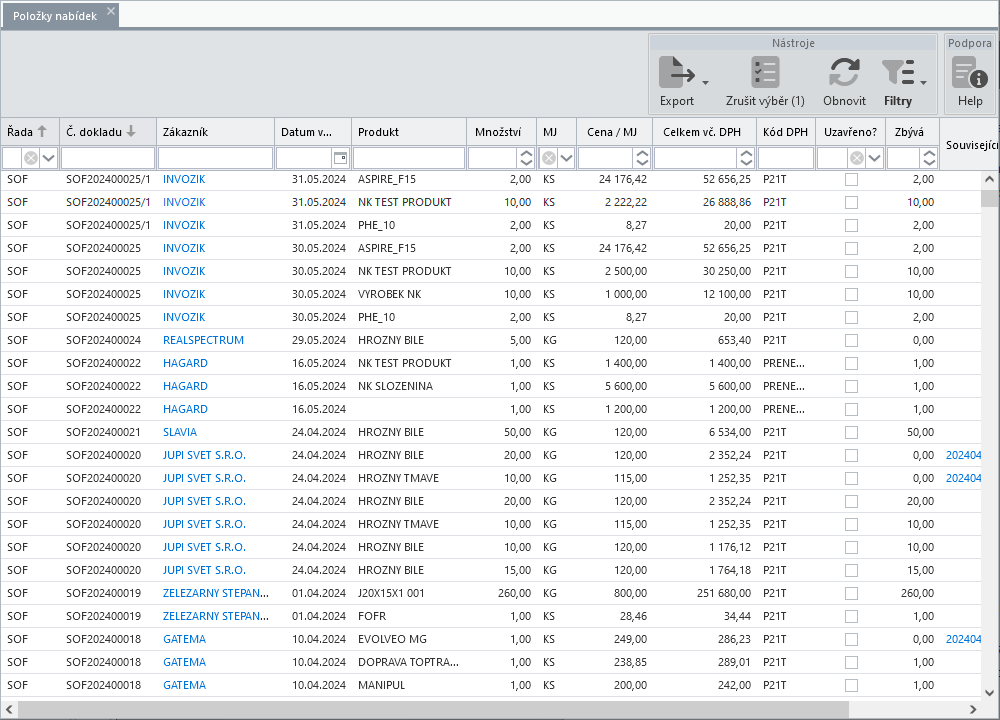
Task: Tick Uzavřeno? checkbox for SLAVIA row
Action: 851,432
